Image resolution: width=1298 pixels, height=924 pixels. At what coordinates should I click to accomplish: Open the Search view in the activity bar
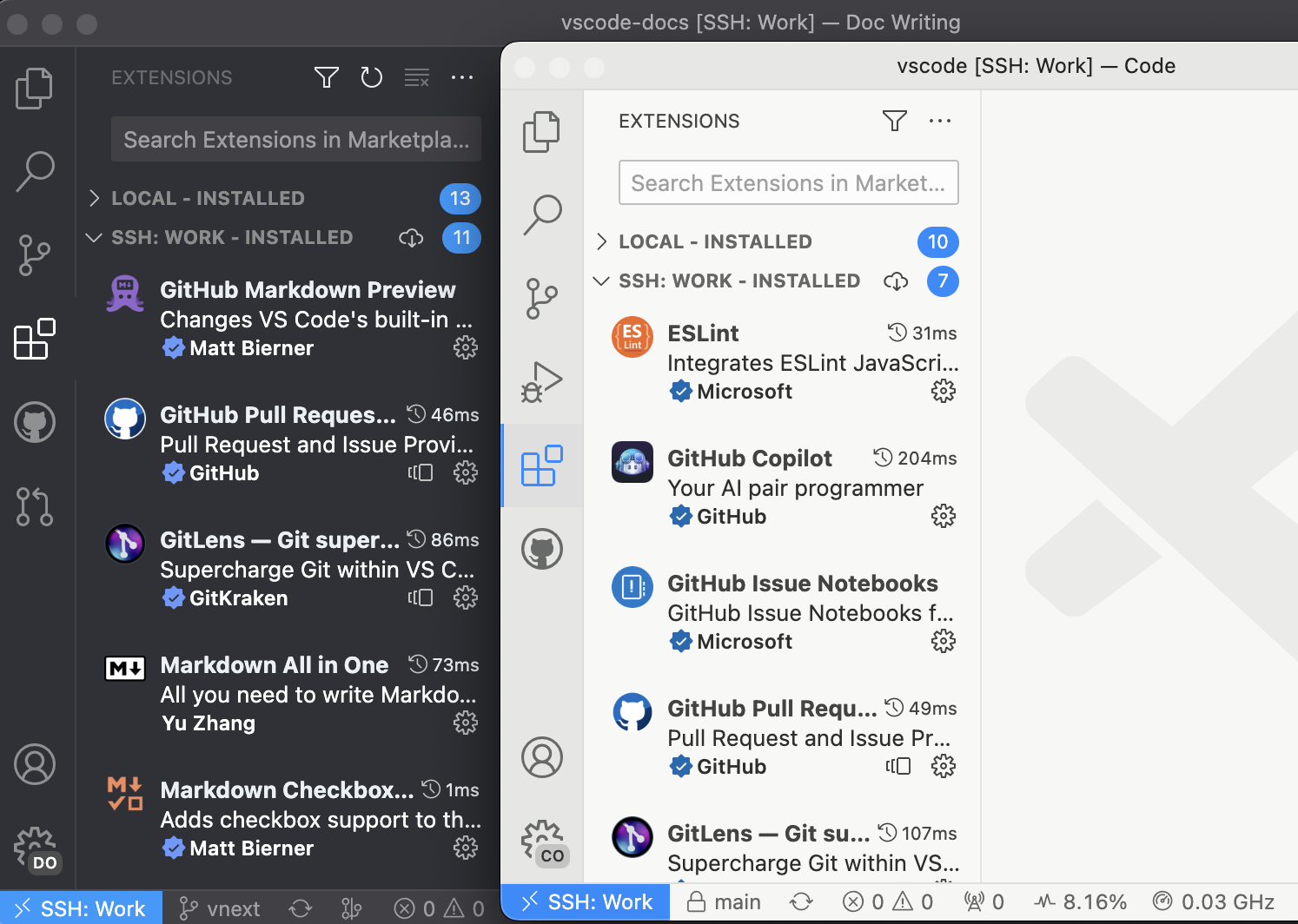click(x=542, y=213)
